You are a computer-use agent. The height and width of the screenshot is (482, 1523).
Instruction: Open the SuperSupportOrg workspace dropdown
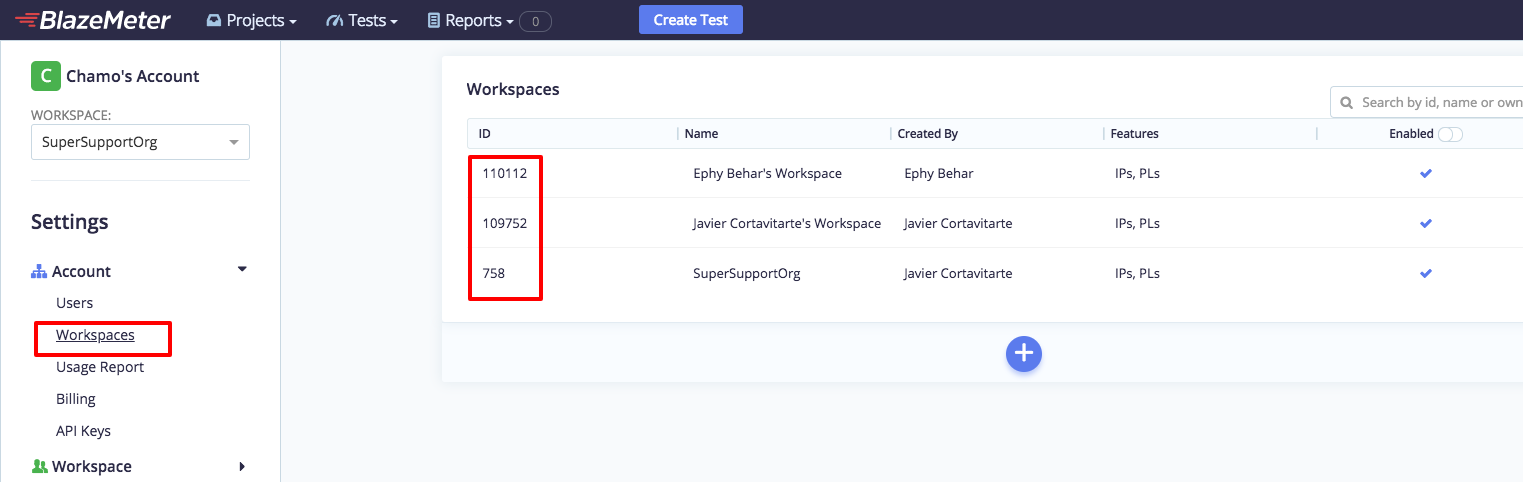(x=140, y=142)
